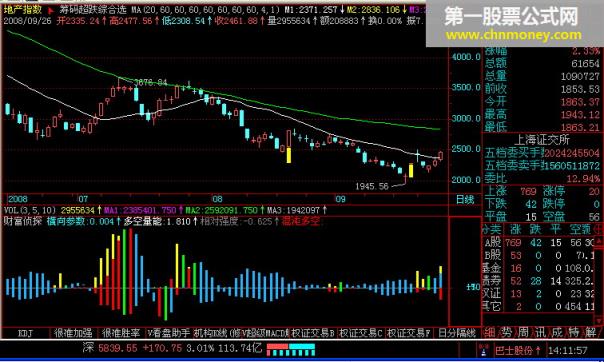Select the 日分隔线 tab
Screen dimensions: 604x362
point(457,333)
